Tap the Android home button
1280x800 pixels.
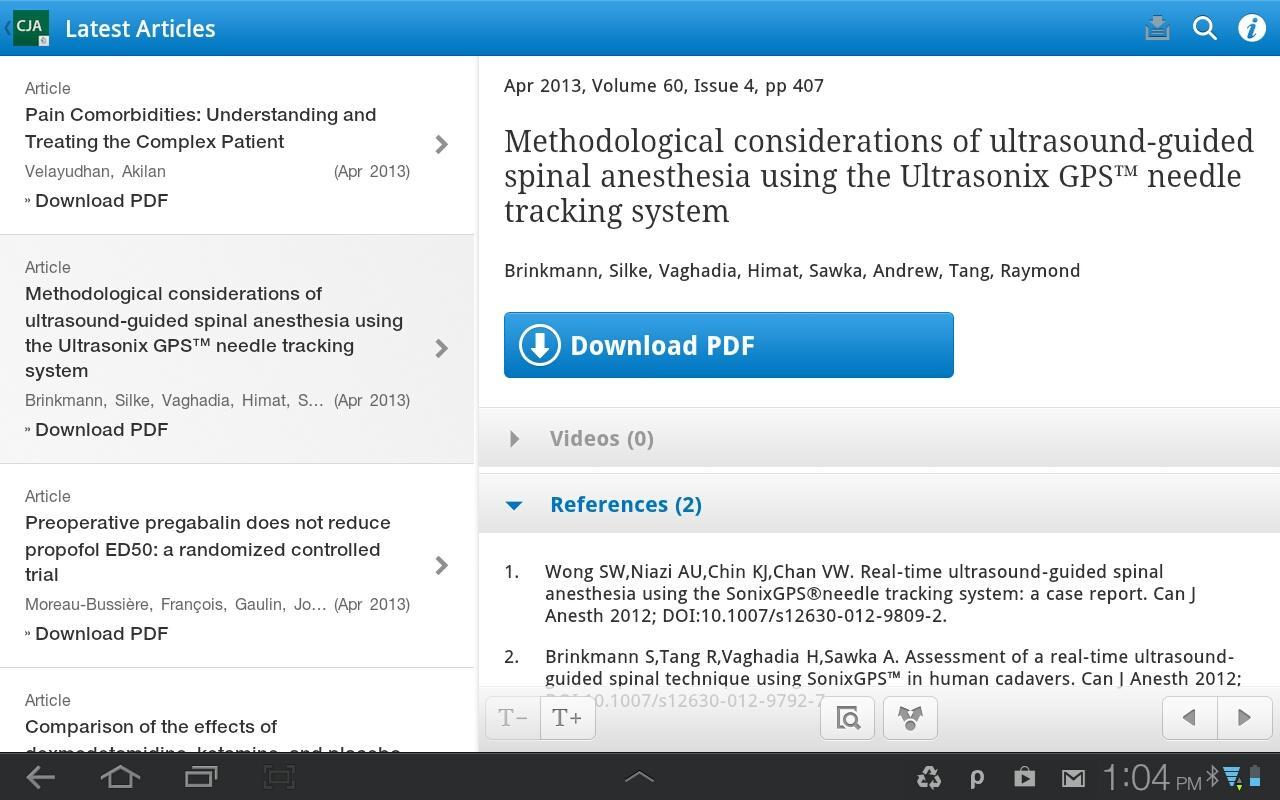(x=120, y=777)
